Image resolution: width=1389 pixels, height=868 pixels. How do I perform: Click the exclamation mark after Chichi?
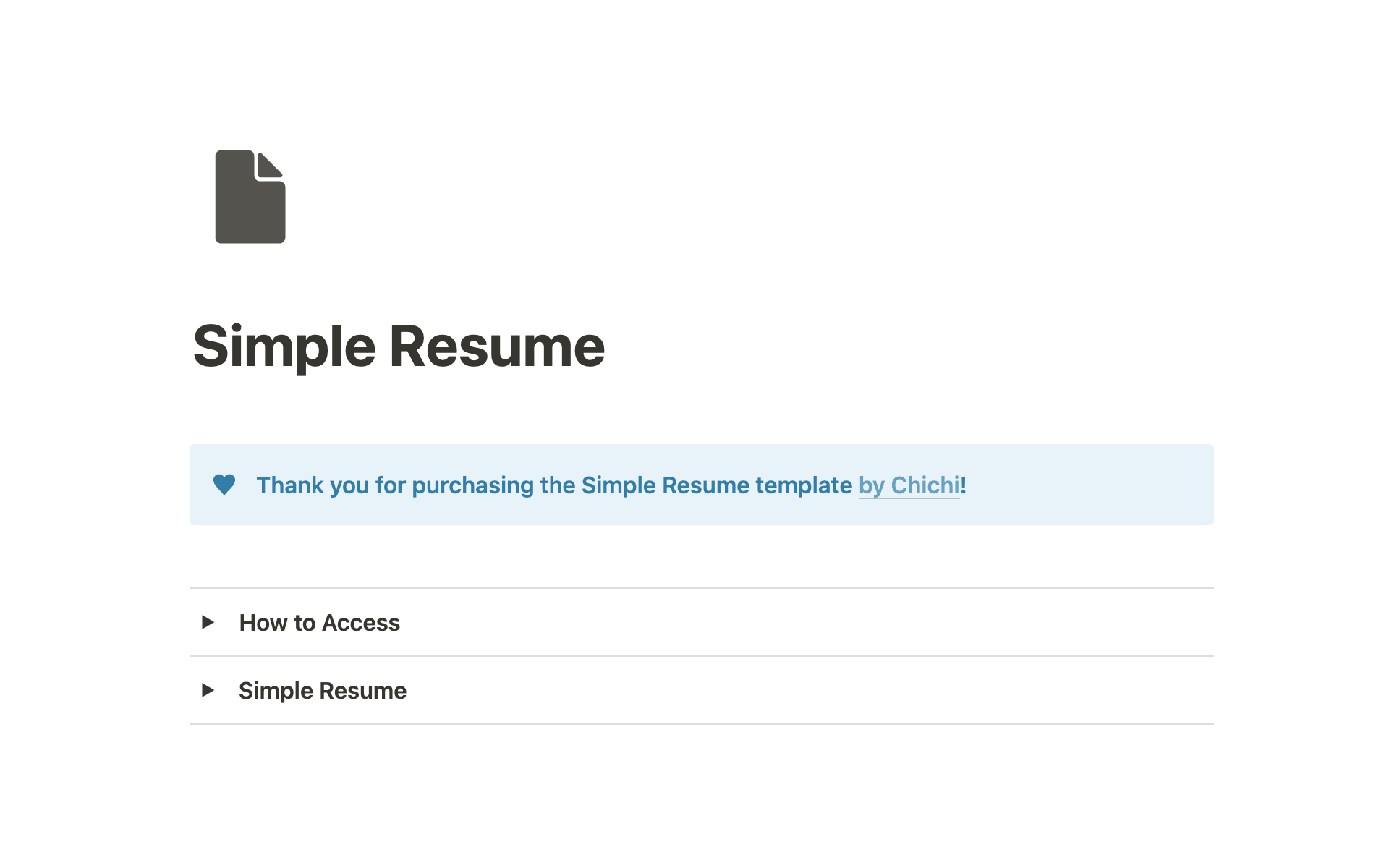coord(964,485)
